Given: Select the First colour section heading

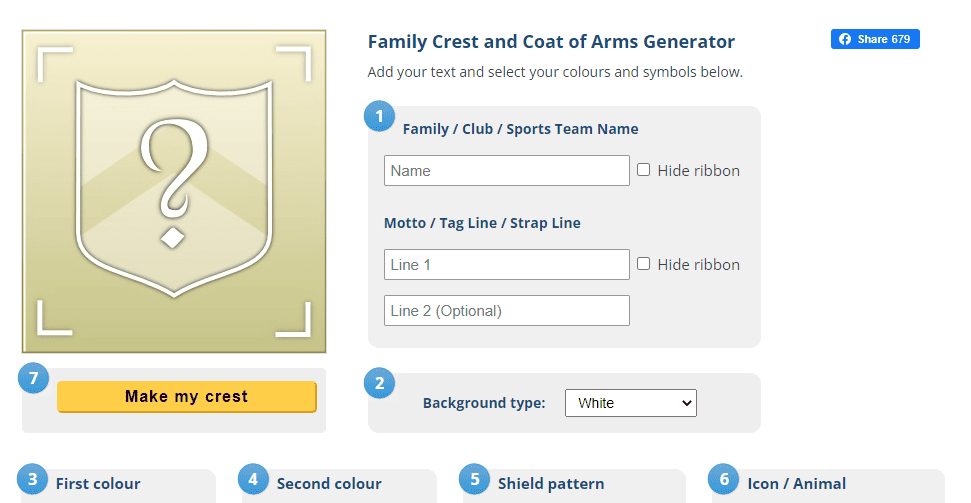Looking at the screenshot, I should point(98,484).
